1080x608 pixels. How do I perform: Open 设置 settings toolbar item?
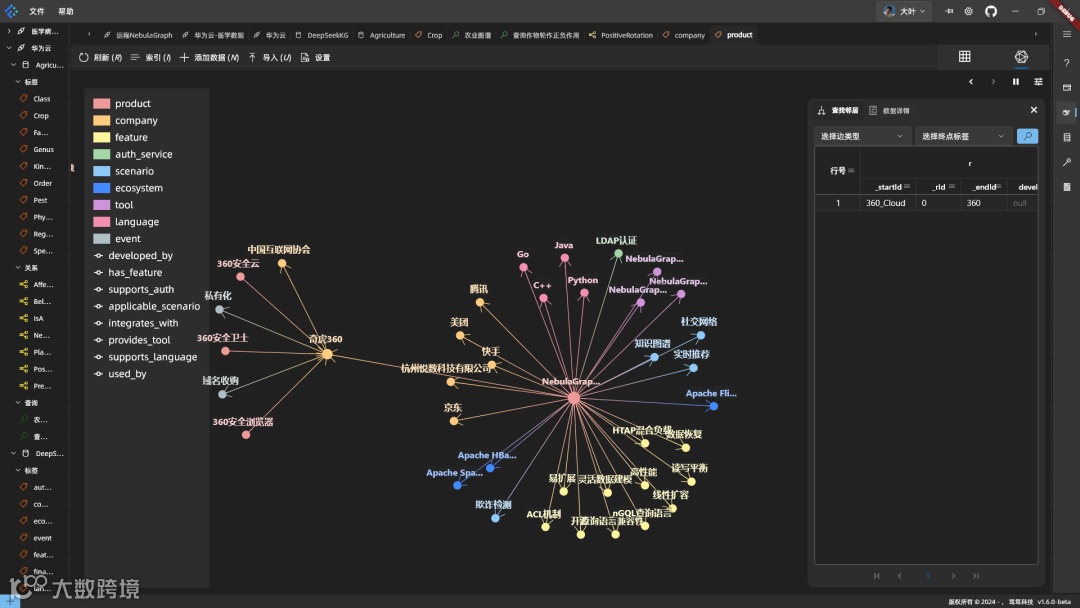tap(315, 58)
